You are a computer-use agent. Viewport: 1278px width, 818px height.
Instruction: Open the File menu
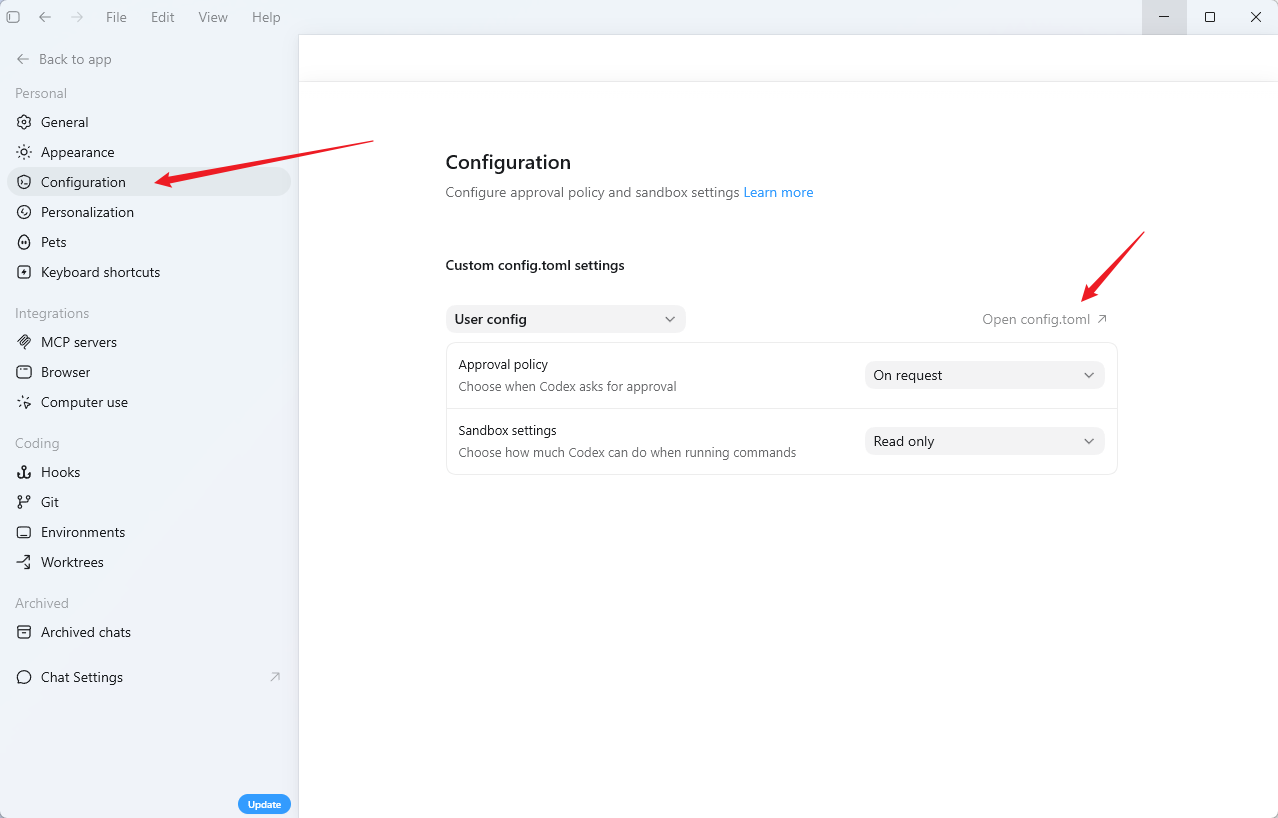click(x=116, y=17)
